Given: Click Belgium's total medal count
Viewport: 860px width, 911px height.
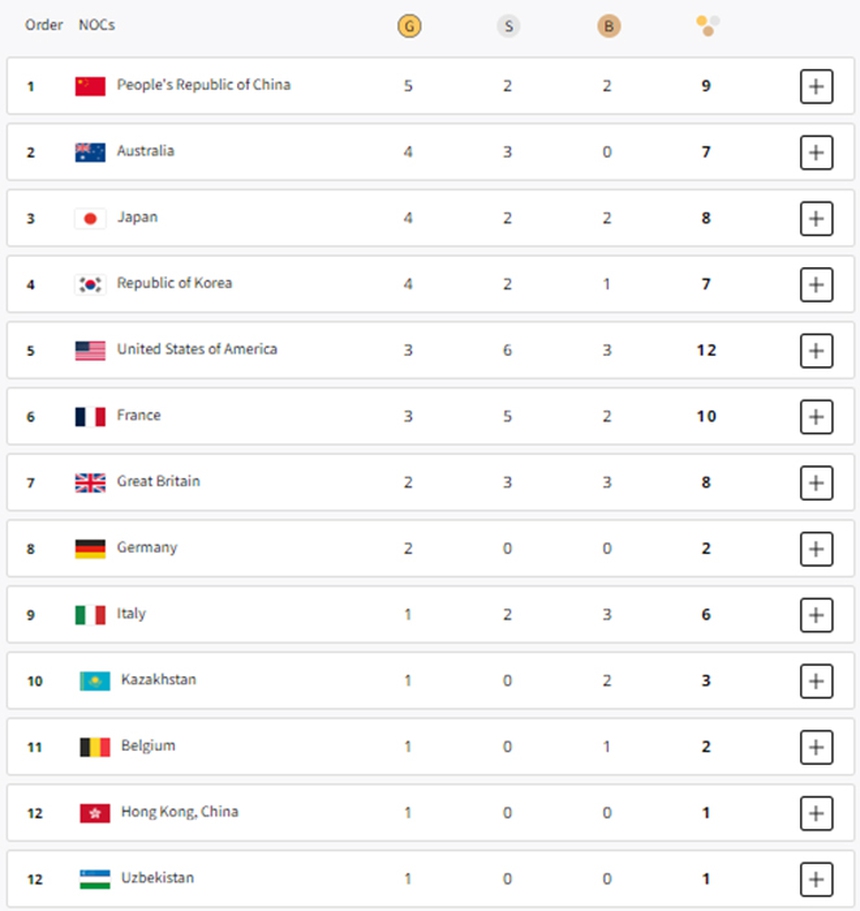Looking at the screenshot, I should [x=706, y=746].
